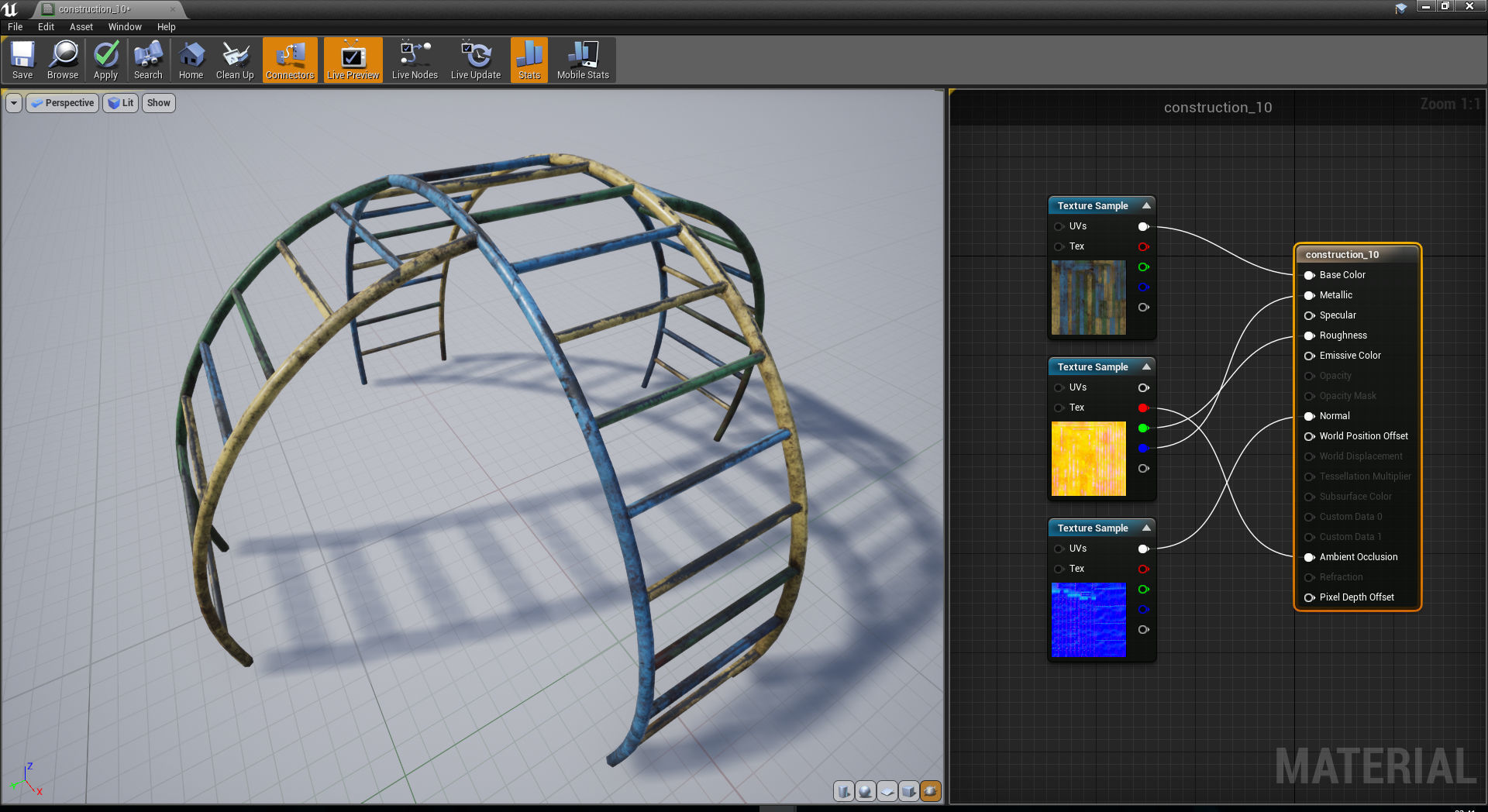Open the viewport options arrow menu
Image resolution: width=1488 pixels, height=812 pixels.
coord(14,103)
